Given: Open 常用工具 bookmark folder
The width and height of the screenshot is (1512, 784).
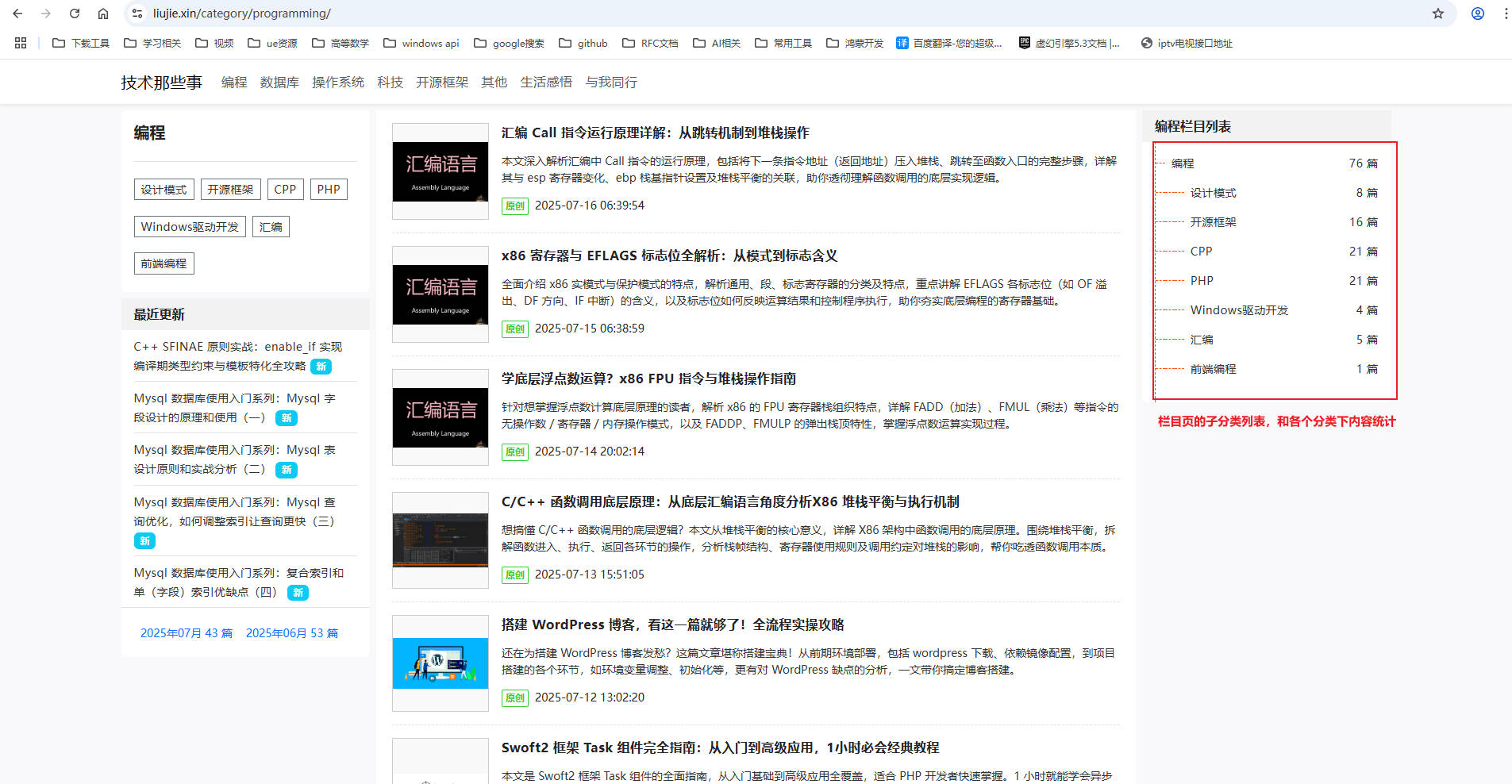Looking at the screenshot, I should pos(783,43).
